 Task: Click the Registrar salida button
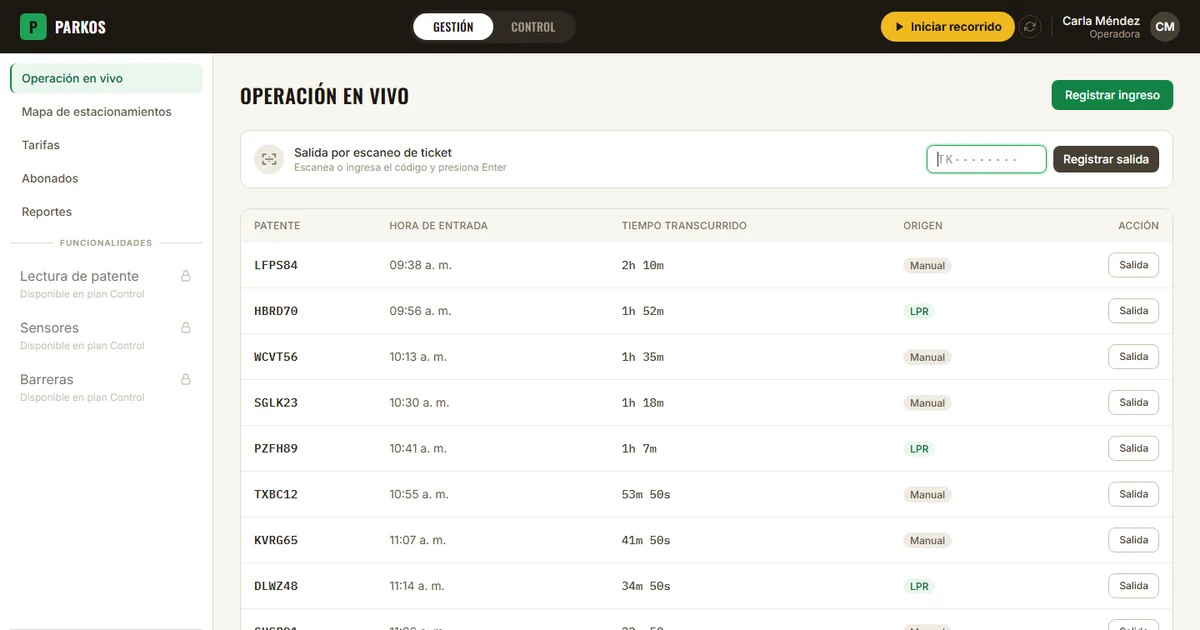click(1106, 159)
